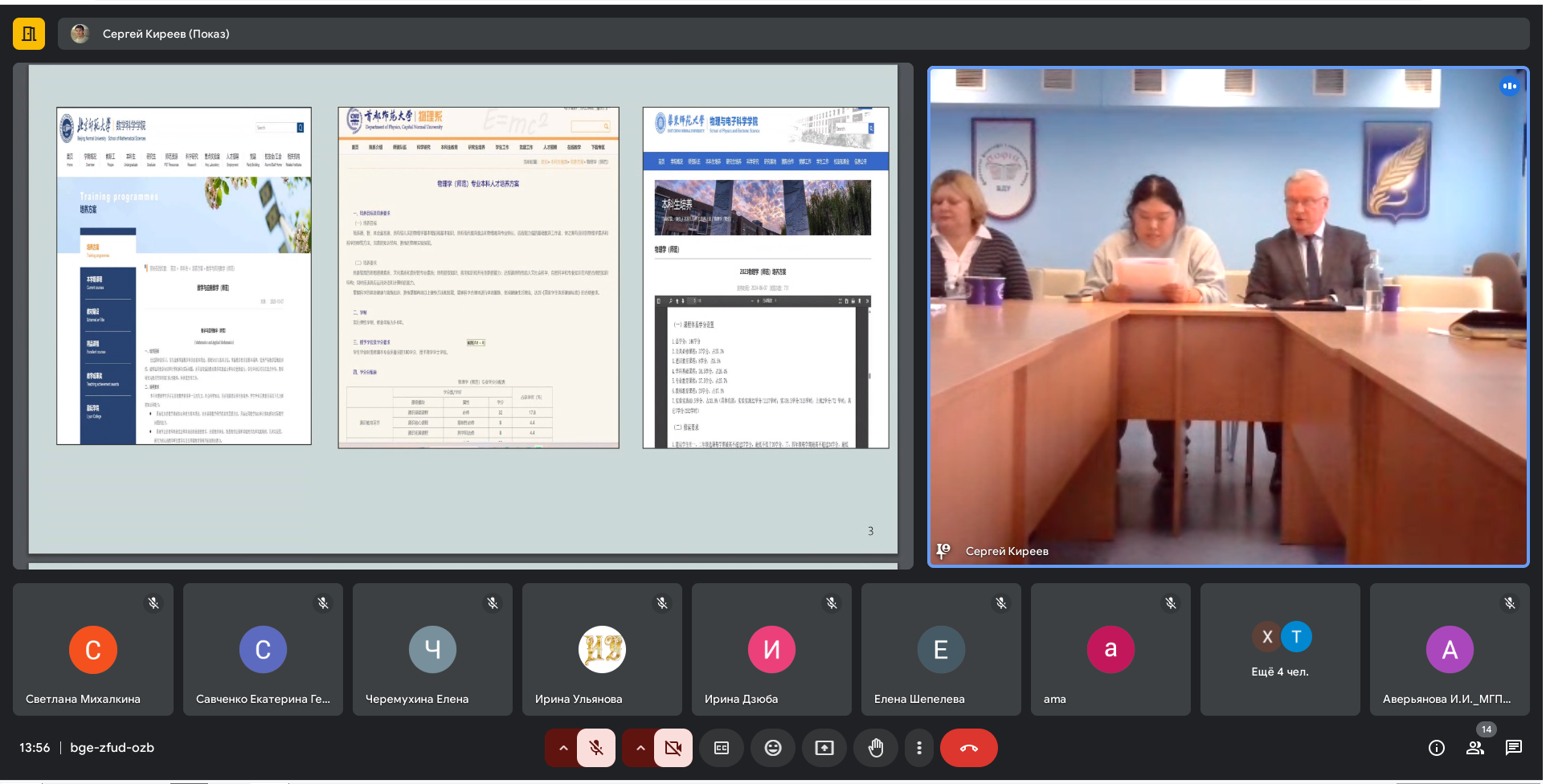This screenshot has height=784, width=1546.
Task: Open the emoji reactions picker
Action: pos(772,748)
